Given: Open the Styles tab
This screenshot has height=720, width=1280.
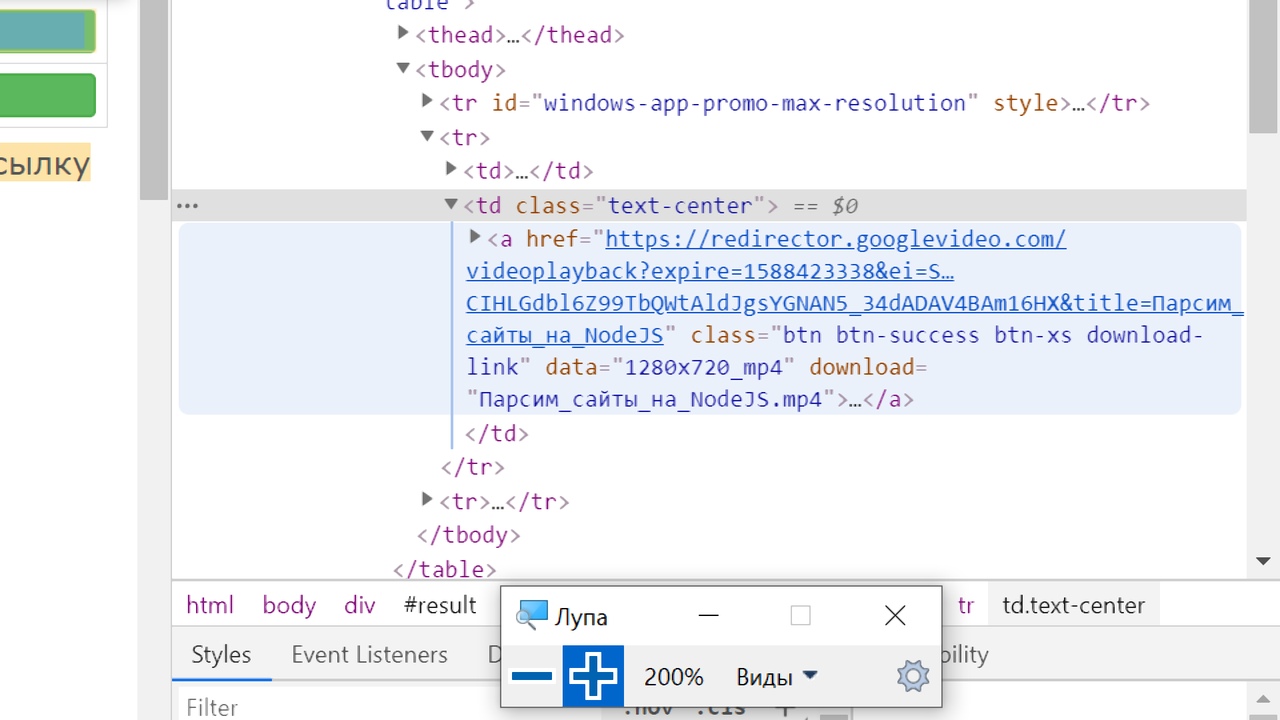Looking at the screenshot, I should click(x=221, y=654).
